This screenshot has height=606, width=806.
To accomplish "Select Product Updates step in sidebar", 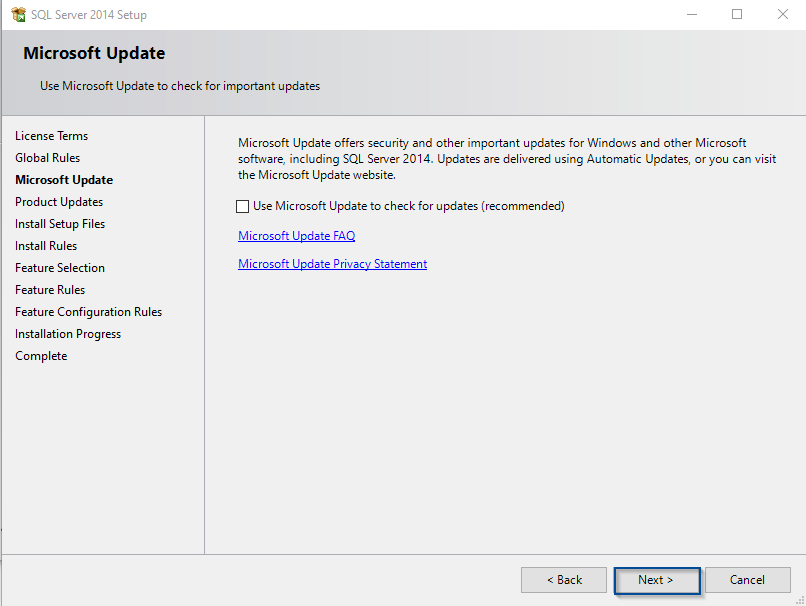I will [x=59, y=202].
